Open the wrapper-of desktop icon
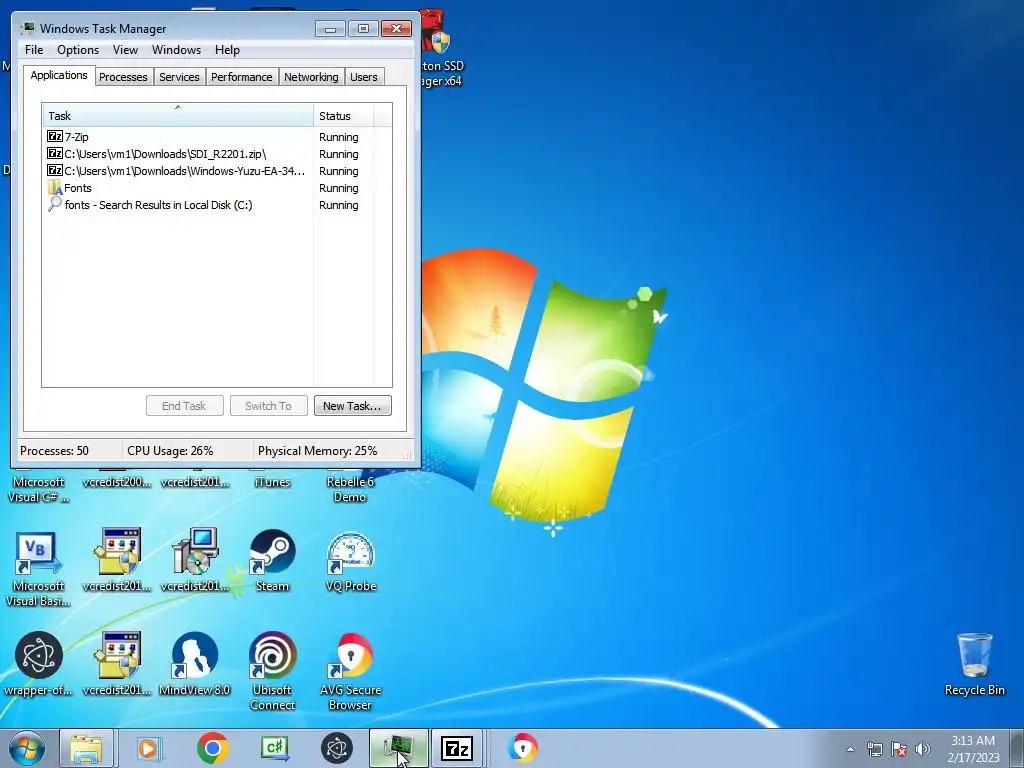Image resolution: width=1024 pixels, height=768 pixels. 38,664
